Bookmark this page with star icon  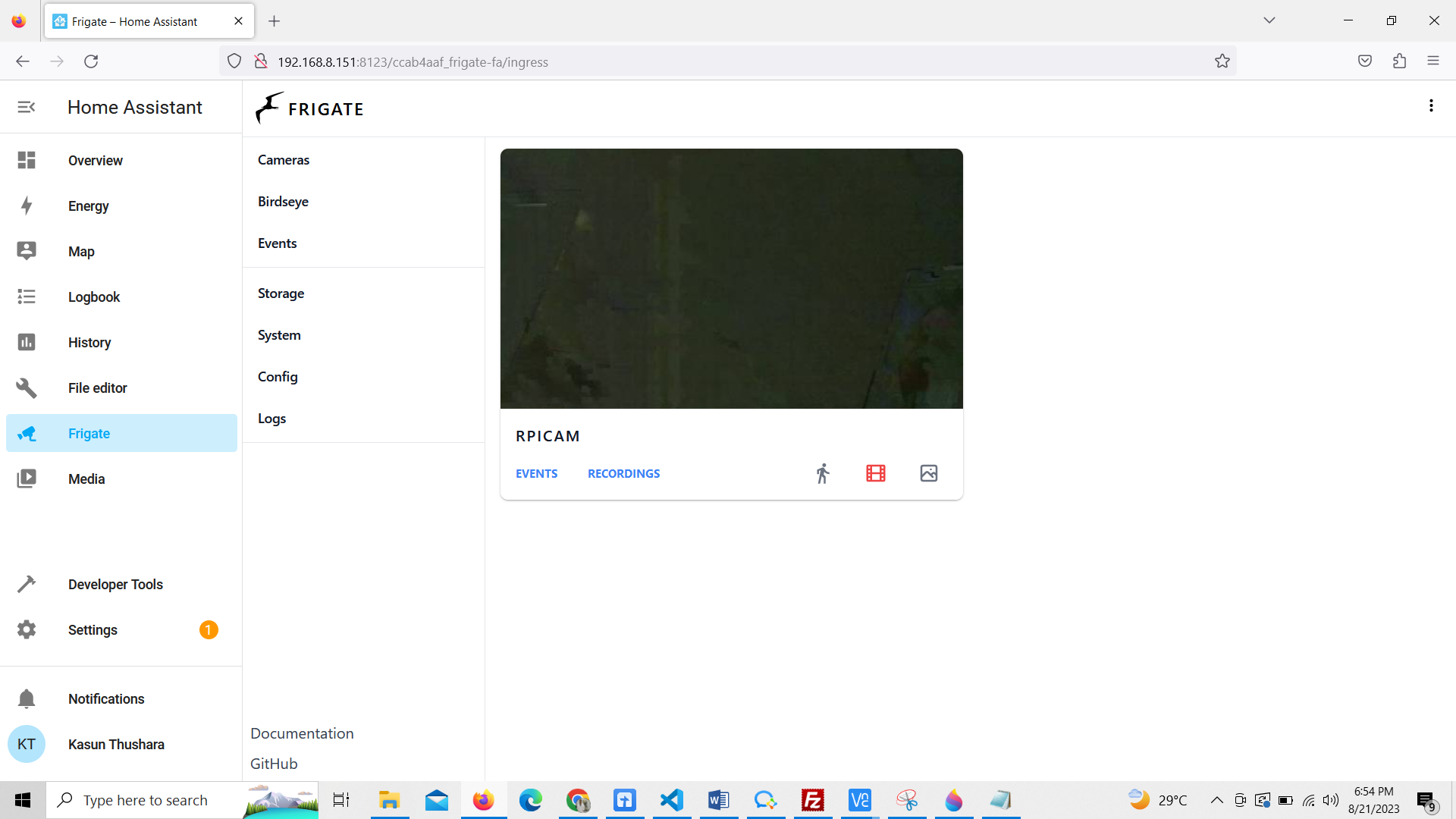click(x=1222, y=61)
